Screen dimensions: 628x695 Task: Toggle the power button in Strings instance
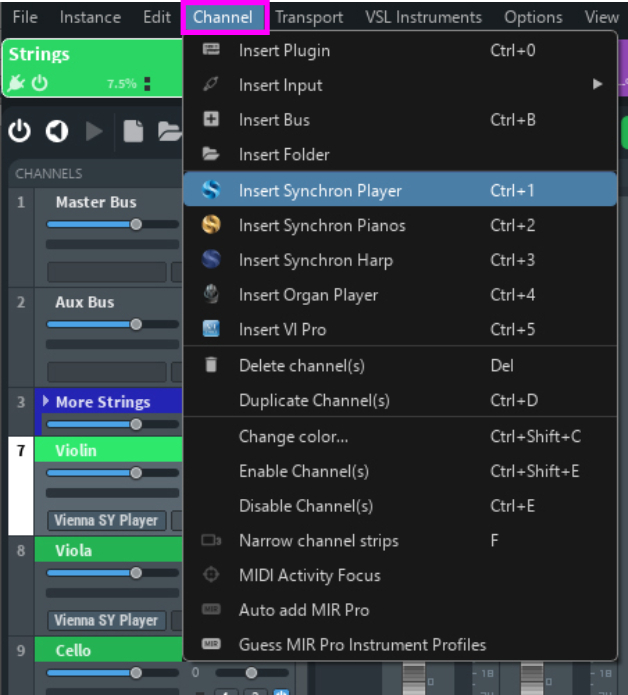click(x=40, y=84)
